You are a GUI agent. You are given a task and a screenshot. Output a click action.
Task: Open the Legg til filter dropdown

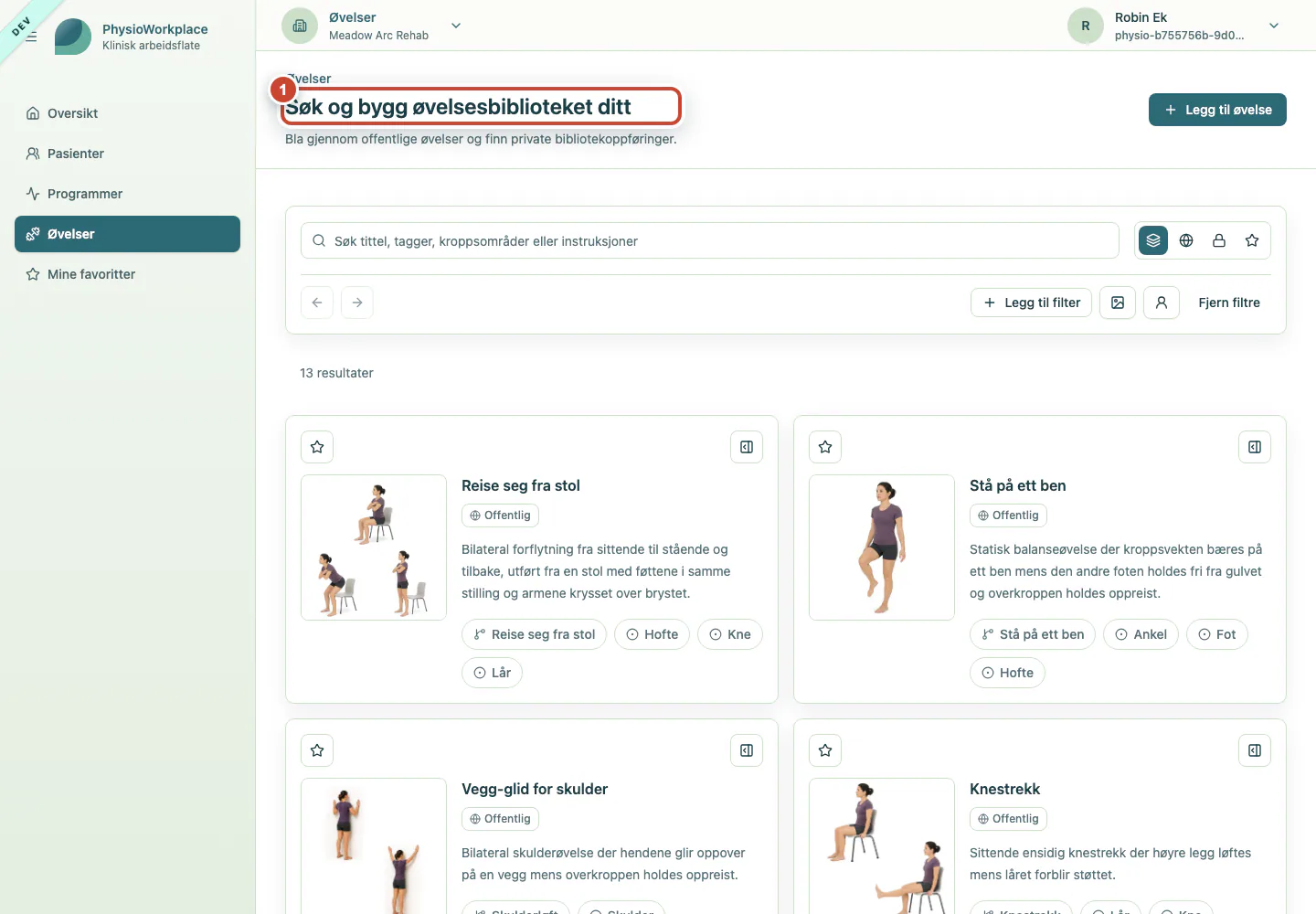click(1031, 303)
